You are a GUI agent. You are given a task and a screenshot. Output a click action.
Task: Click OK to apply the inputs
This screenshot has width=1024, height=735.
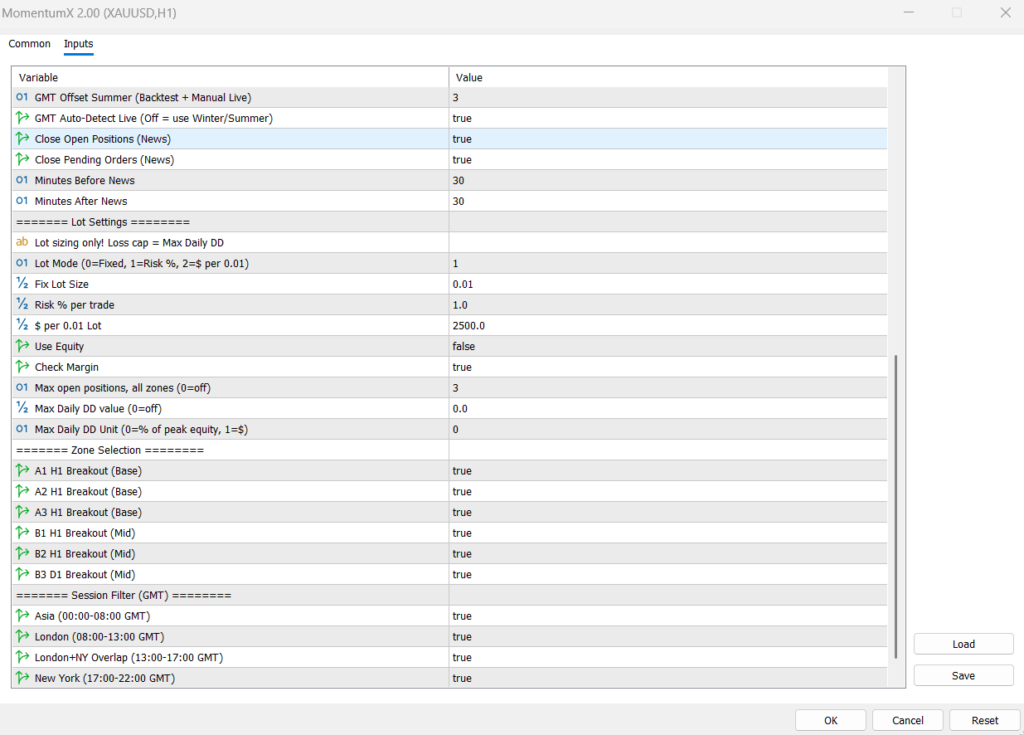[831, 721]
